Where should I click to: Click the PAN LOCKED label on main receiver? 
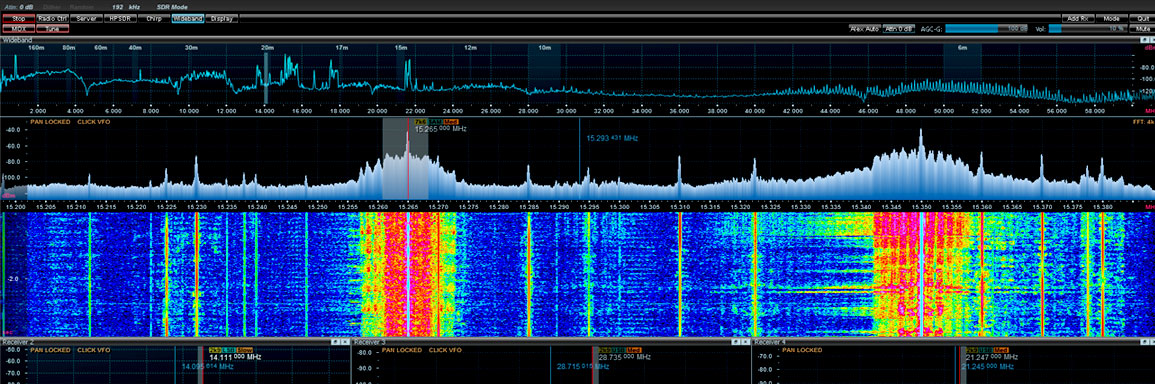(48, 121)
